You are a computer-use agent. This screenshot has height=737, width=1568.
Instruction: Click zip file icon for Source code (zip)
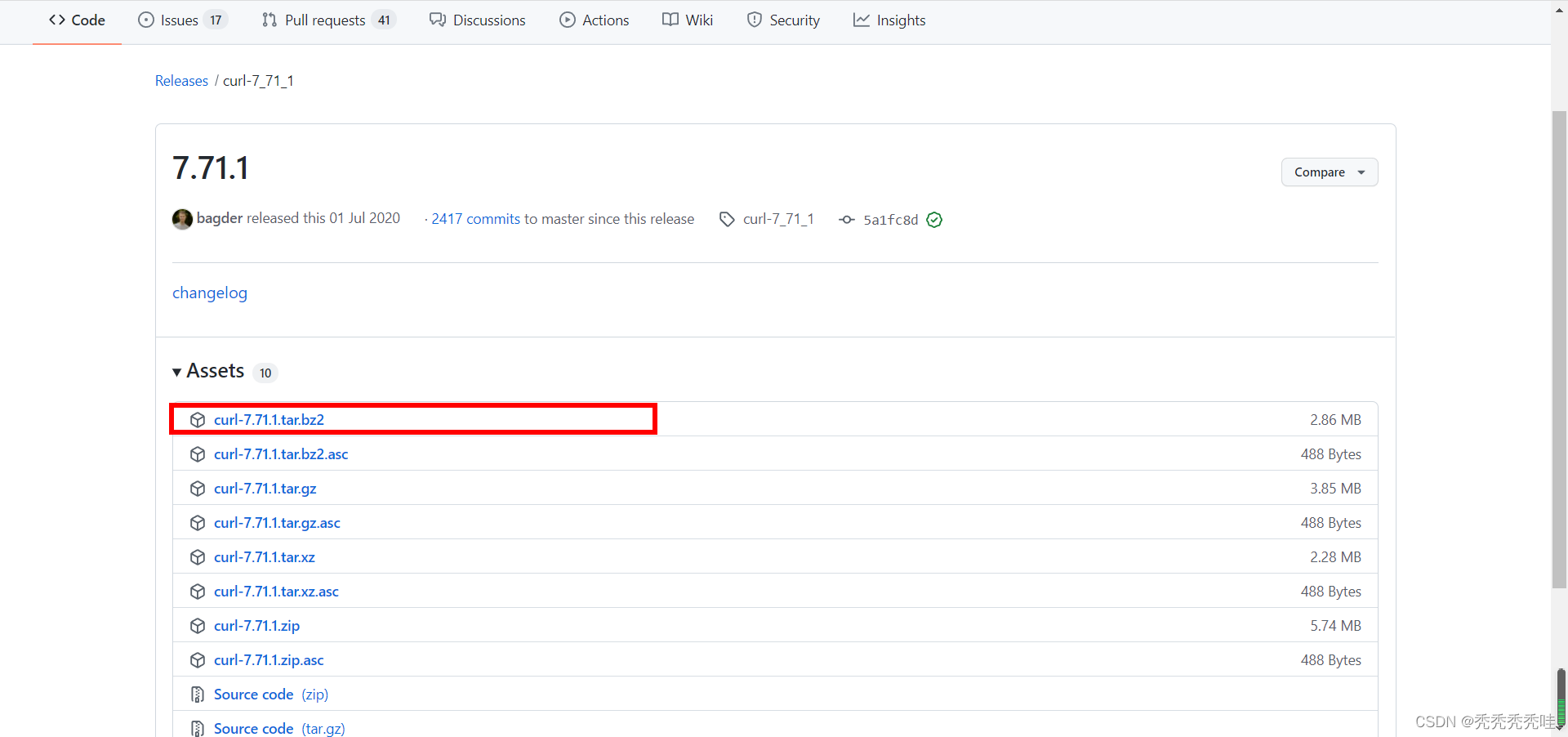(198, 695)
